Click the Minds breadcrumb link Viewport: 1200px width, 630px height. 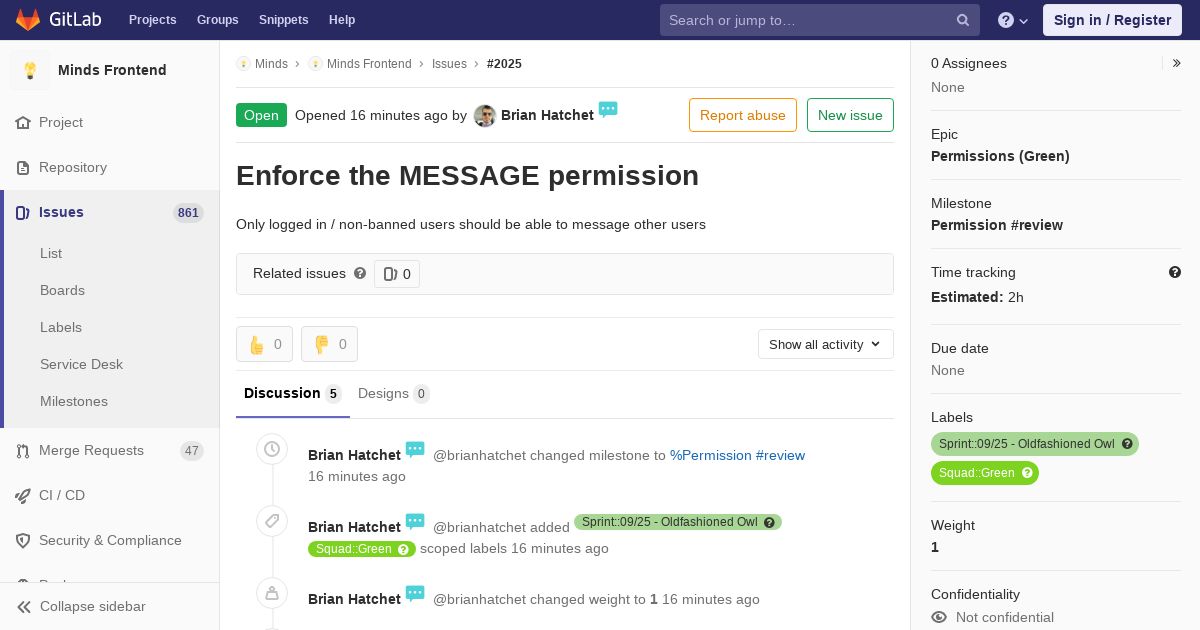271,64
